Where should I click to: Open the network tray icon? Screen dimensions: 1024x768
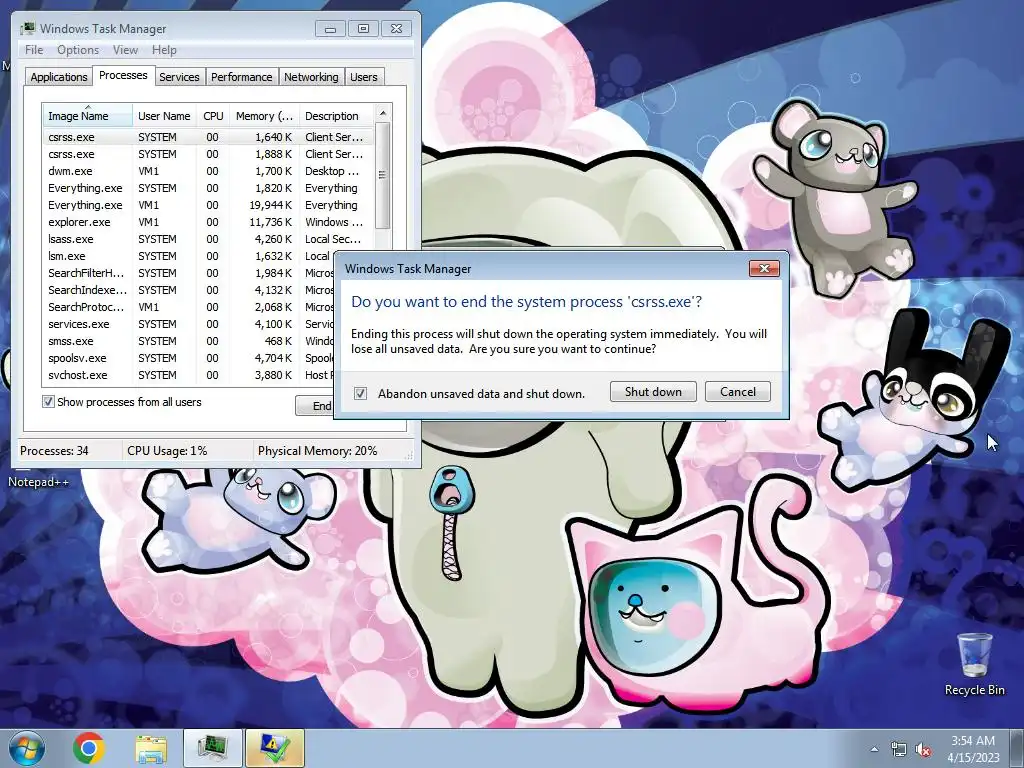[899, 749]
